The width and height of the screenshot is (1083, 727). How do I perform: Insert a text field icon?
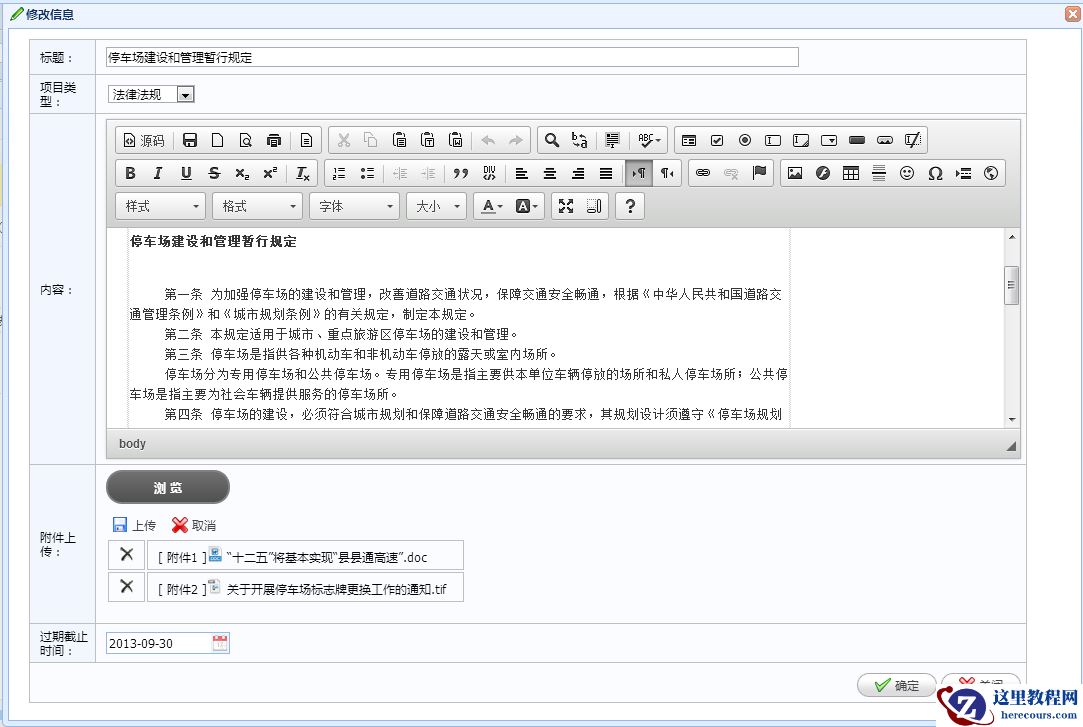[773, 140]
